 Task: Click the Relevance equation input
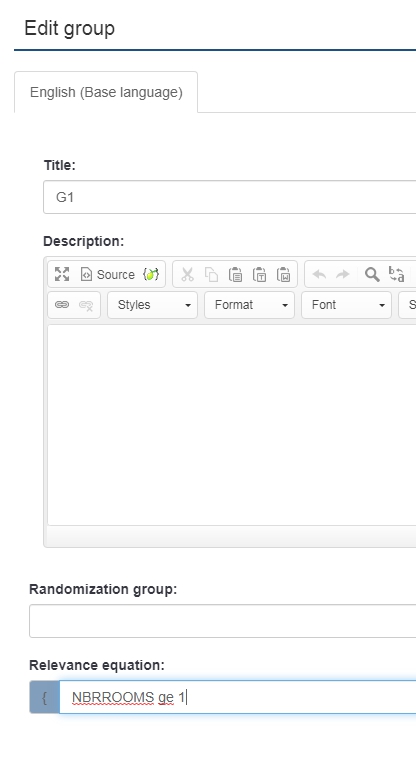coord(238,697)
